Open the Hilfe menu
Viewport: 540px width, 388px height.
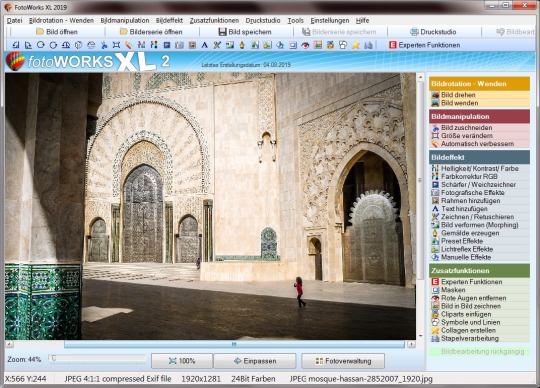[362, 21]
